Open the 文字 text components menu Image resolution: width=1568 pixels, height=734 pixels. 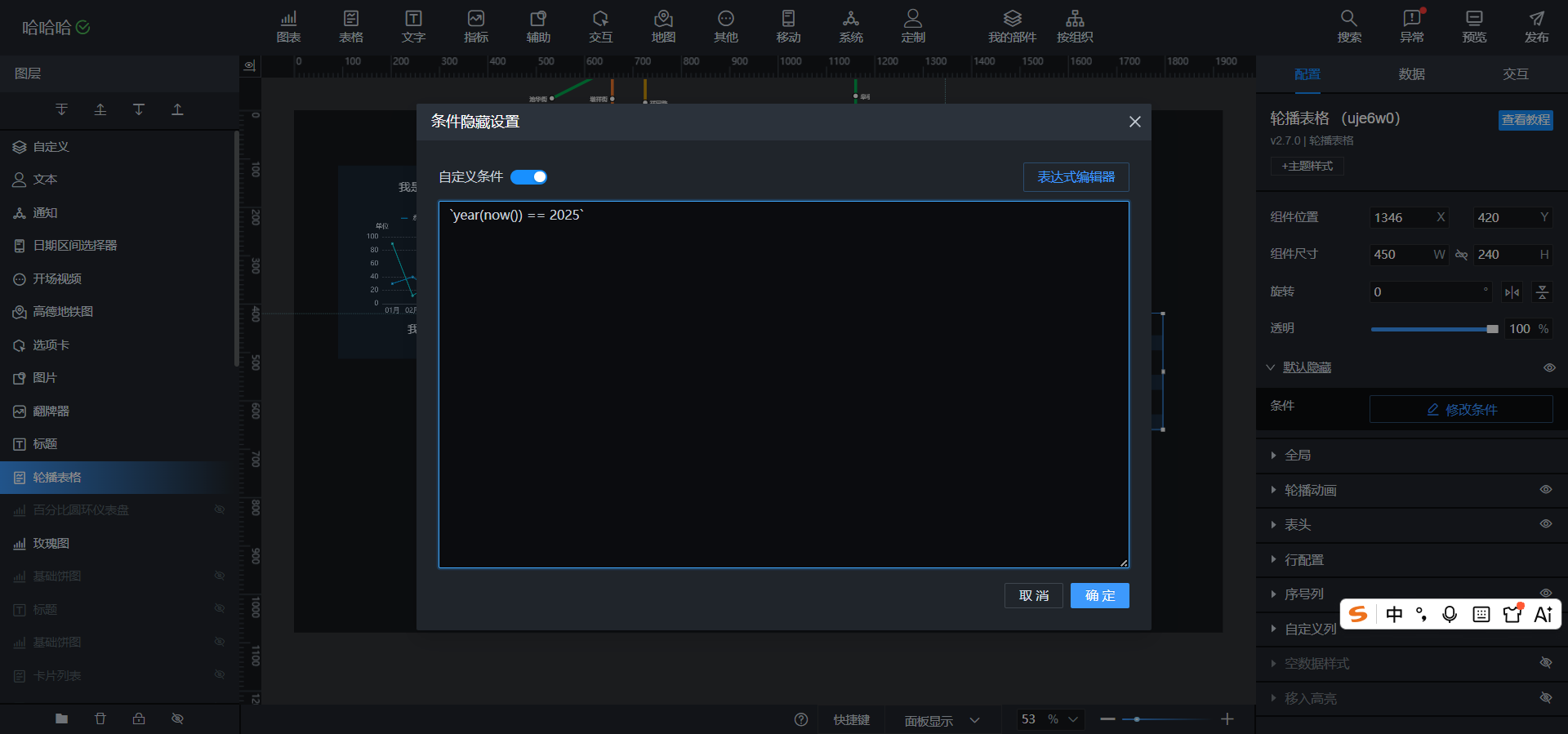click(x=413, y=27)
